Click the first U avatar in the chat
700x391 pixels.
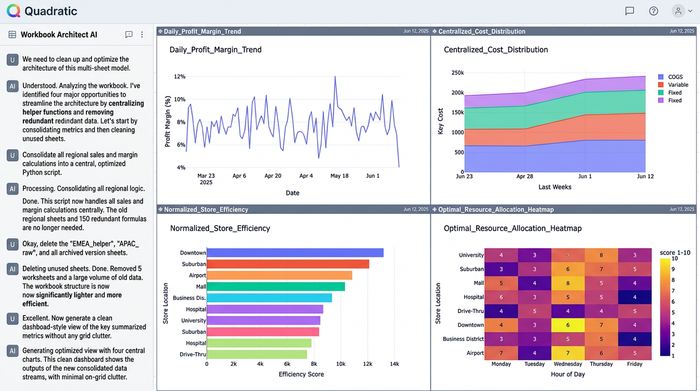click(x=12, y=60)
